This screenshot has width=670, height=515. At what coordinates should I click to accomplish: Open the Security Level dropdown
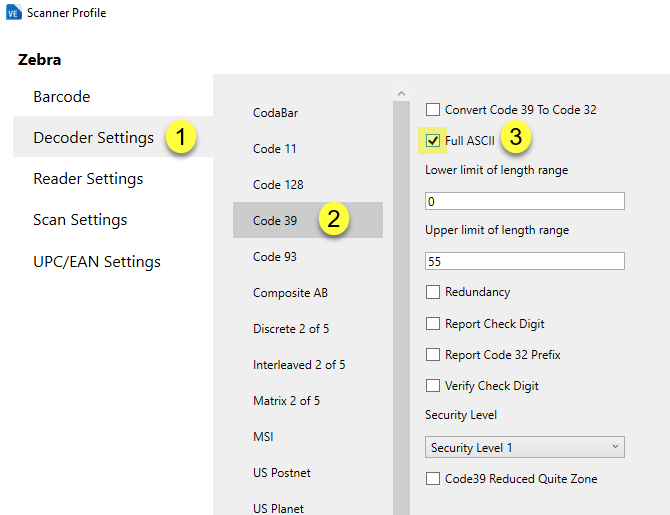(x=525, y=447)
